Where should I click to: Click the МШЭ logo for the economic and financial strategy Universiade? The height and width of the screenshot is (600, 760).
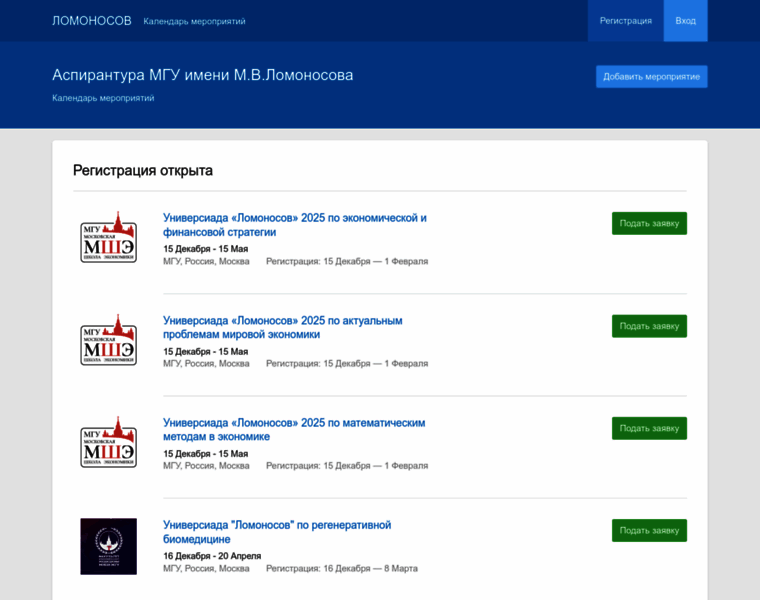109,237
